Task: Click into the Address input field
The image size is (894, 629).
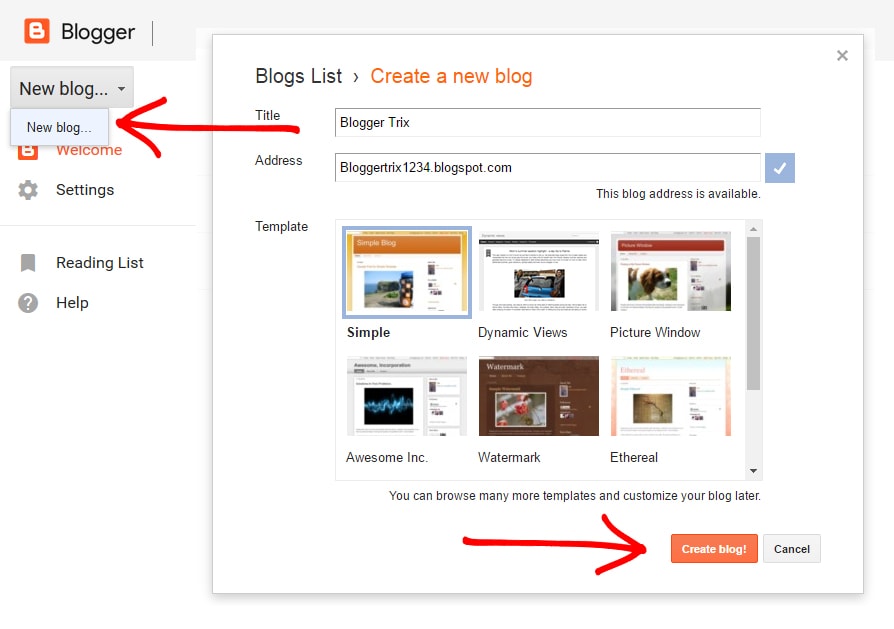Action: [547, 168]
